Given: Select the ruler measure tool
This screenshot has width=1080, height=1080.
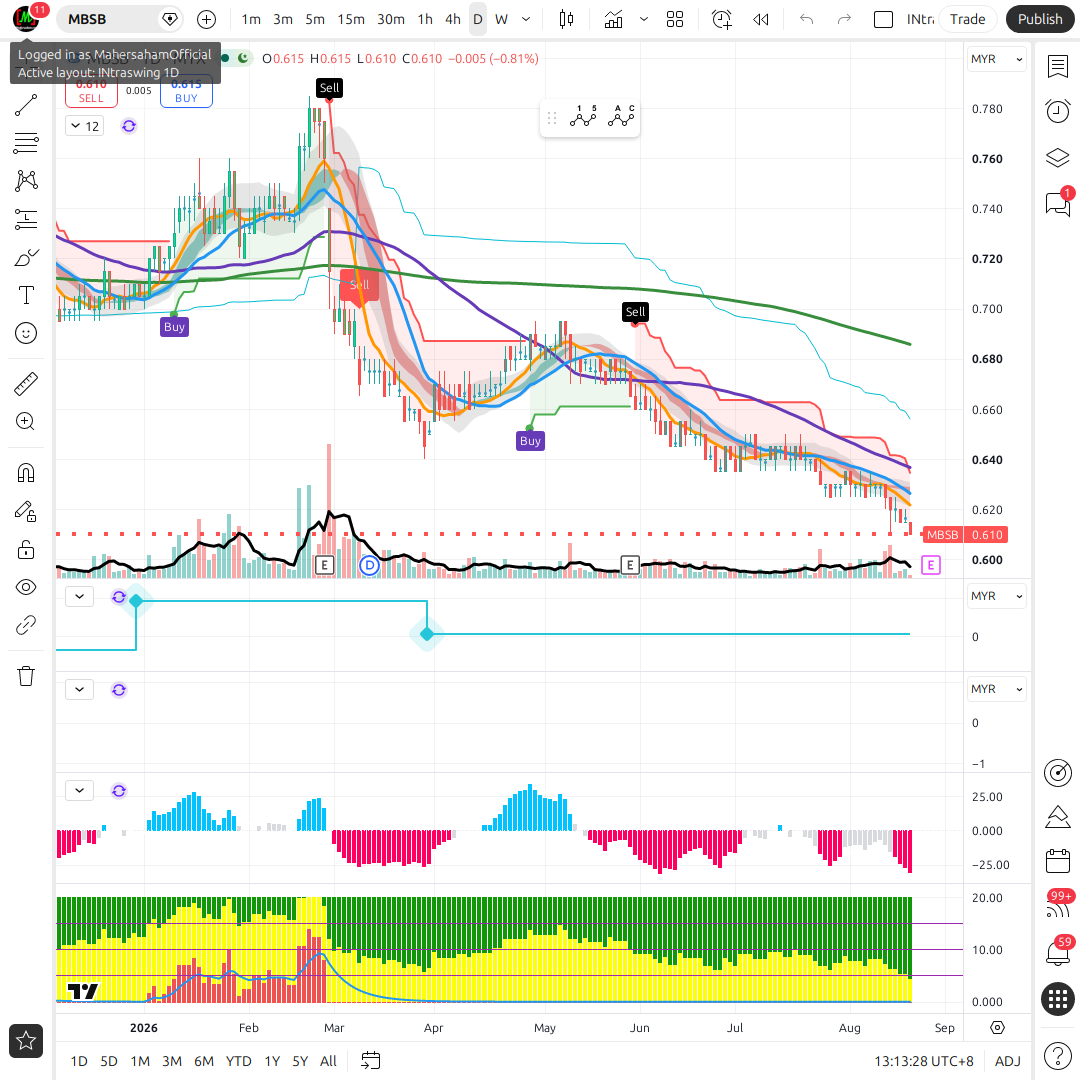Looking at the screenshot, I should click(x=25, y=384).
